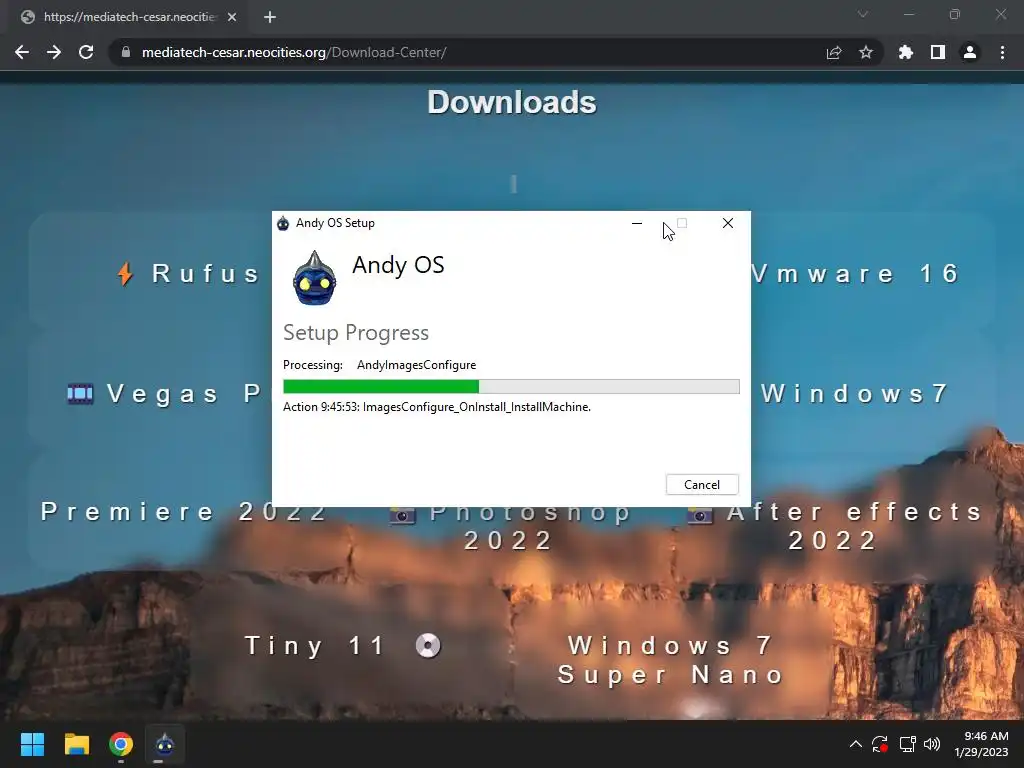This screenshot has width=1024, height=768.
Task: Share this page icon
Action: 834,52
